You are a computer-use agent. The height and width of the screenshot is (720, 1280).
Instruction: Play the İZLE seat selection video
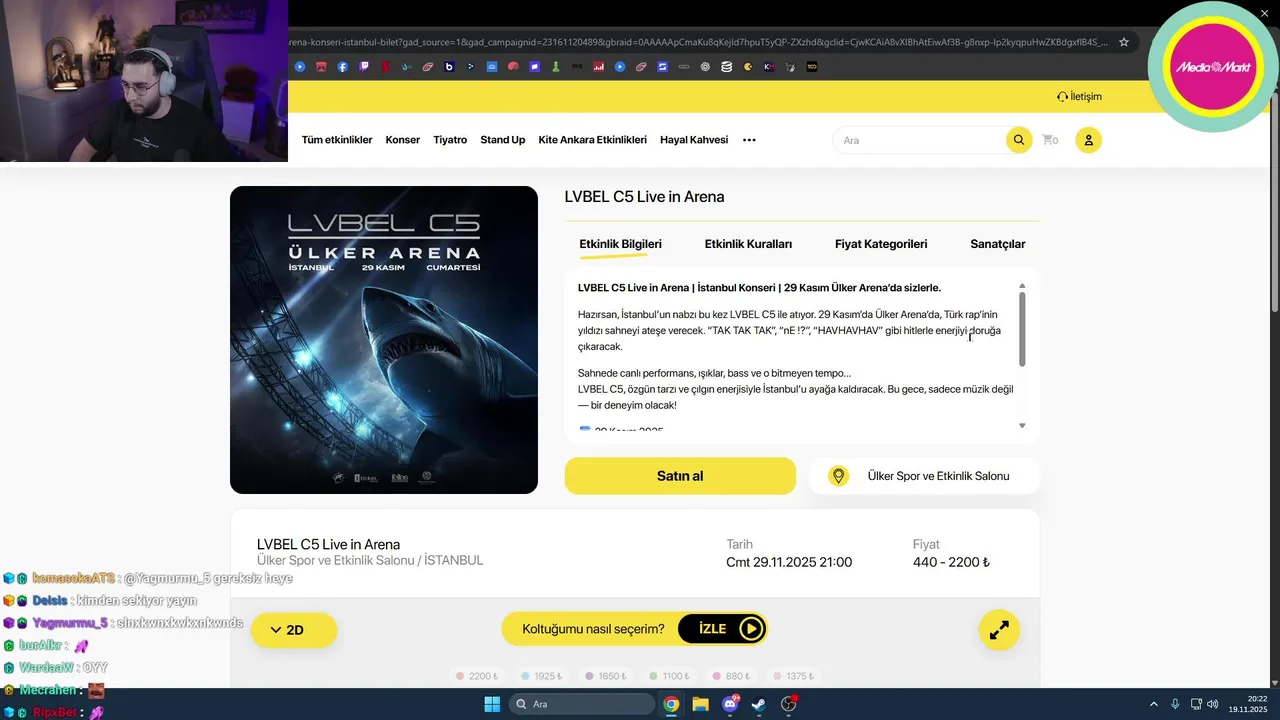point(722,629)
